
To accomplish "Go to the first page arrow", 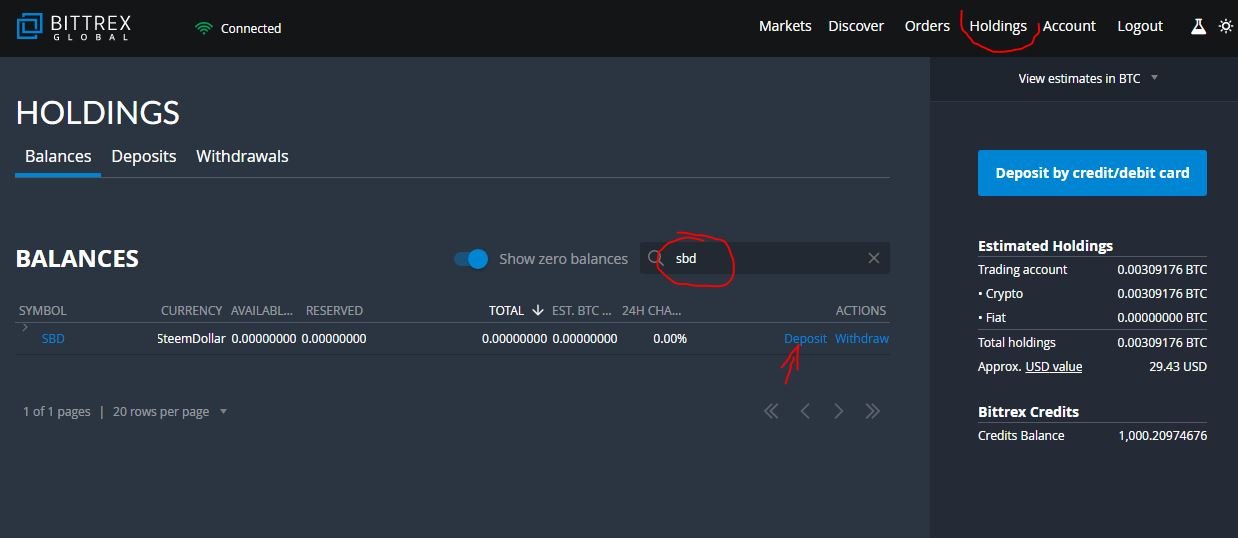I will coord(771,411).
